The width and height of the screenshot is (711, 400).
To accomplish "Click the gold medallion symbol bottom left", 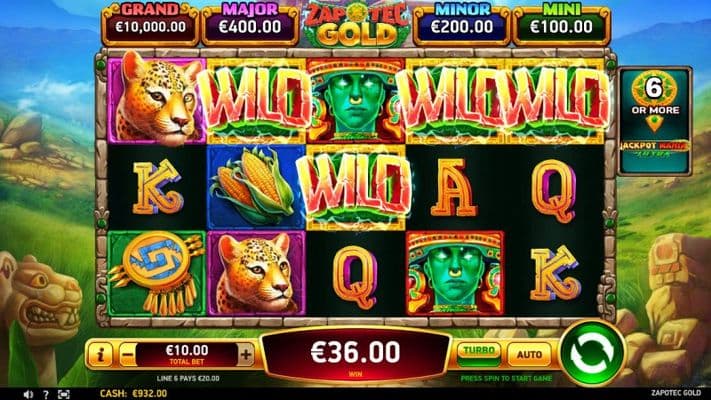I will coord(156,273).
